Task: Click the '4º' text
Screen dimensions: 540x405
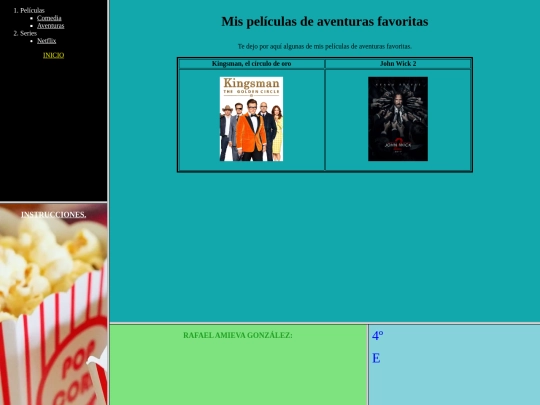Action: [x=377, y=335]
